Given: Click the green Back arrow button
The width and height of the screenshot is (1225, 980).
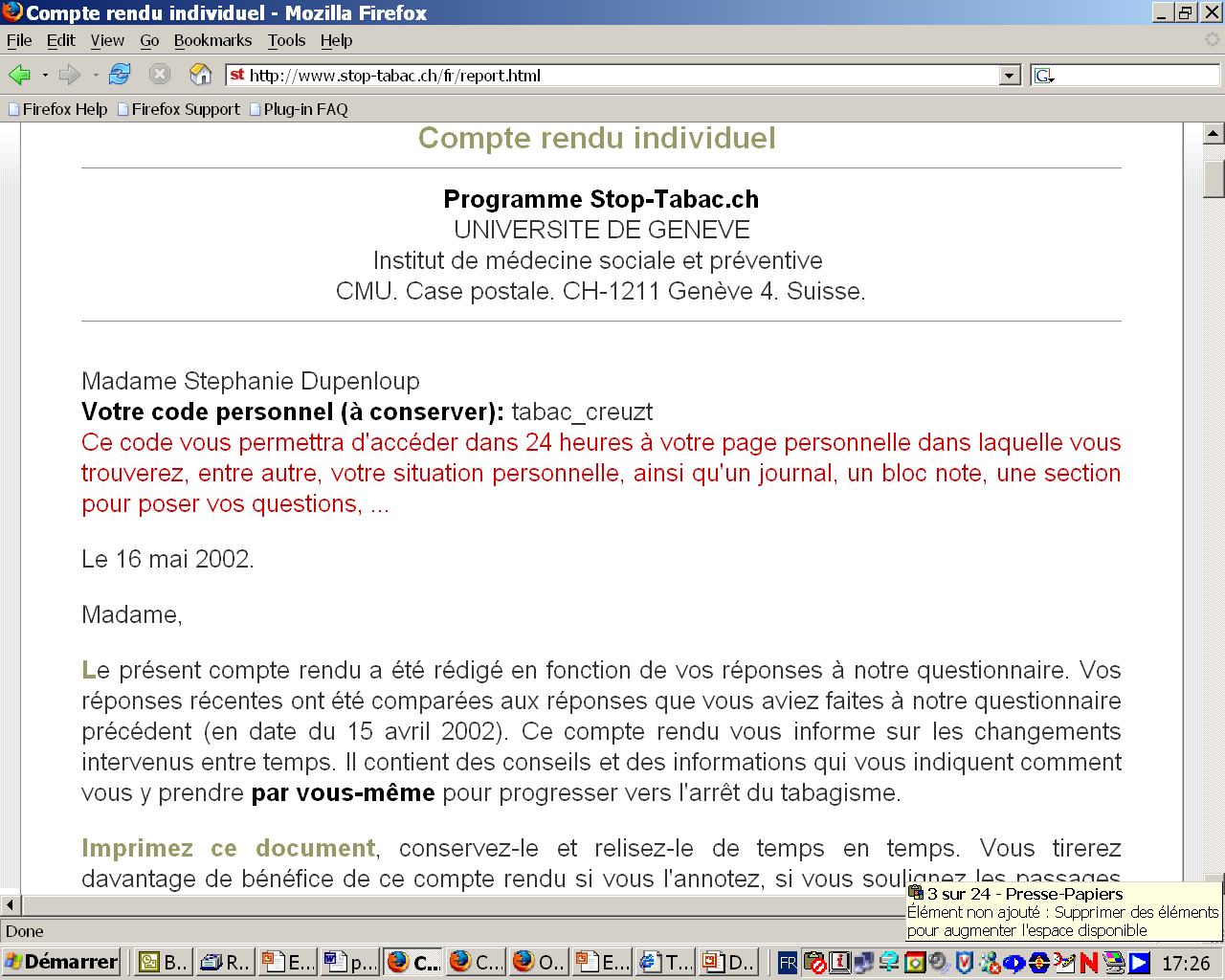Looking at the screenshot, I should (19, 75).
